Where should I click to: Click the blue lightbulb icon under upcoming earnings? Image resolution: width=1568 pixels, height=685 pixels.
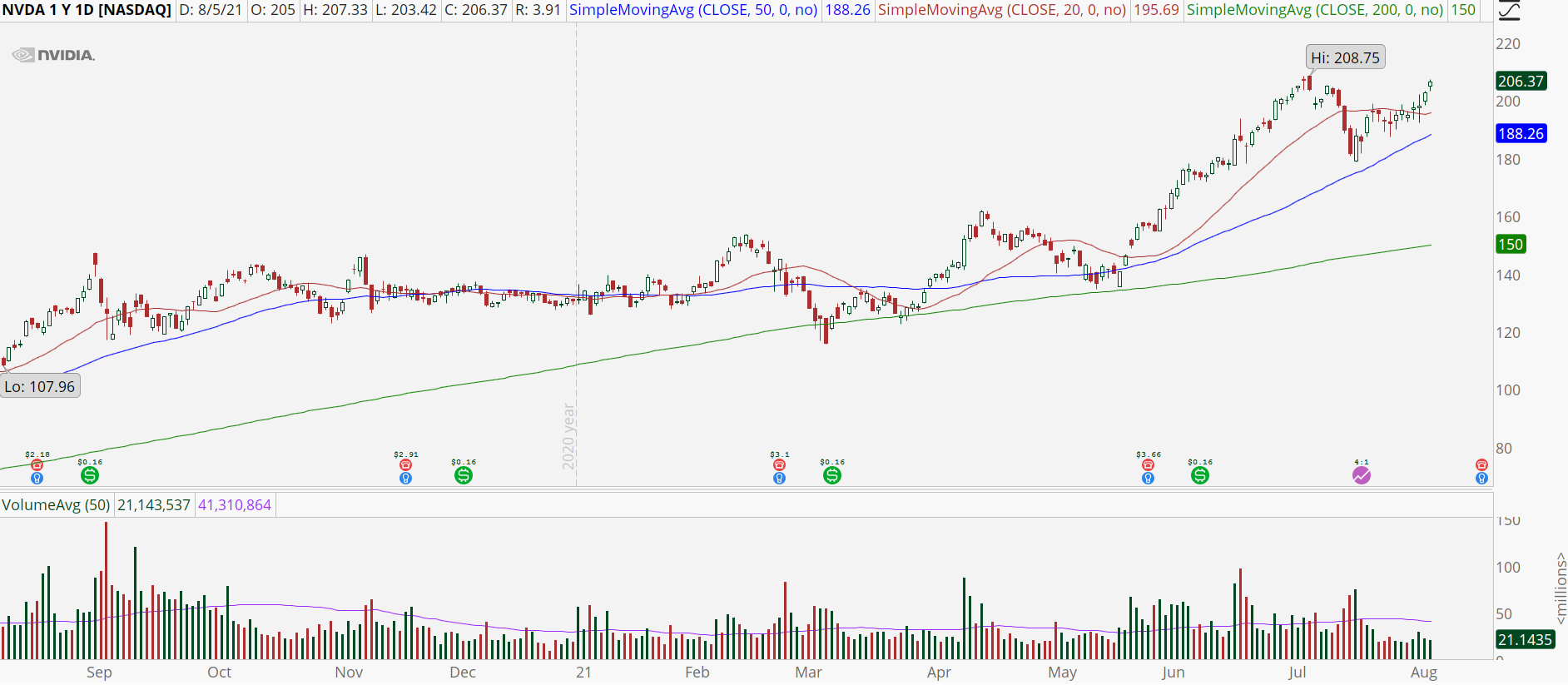[x=1481, y=479]
